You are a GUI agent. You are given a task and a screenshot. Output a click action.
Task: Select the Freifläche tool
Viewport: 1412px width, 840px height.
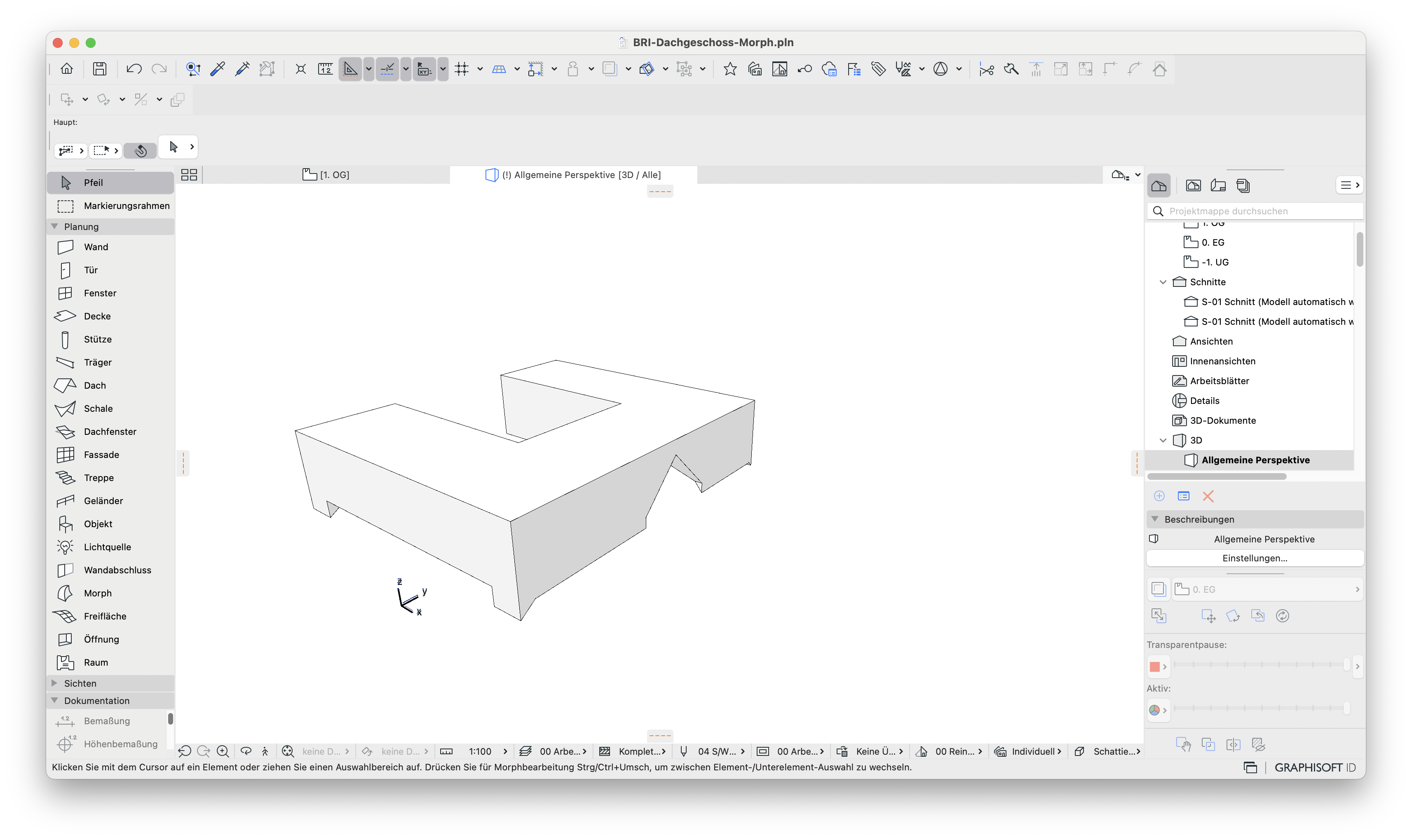click(110, 617)
